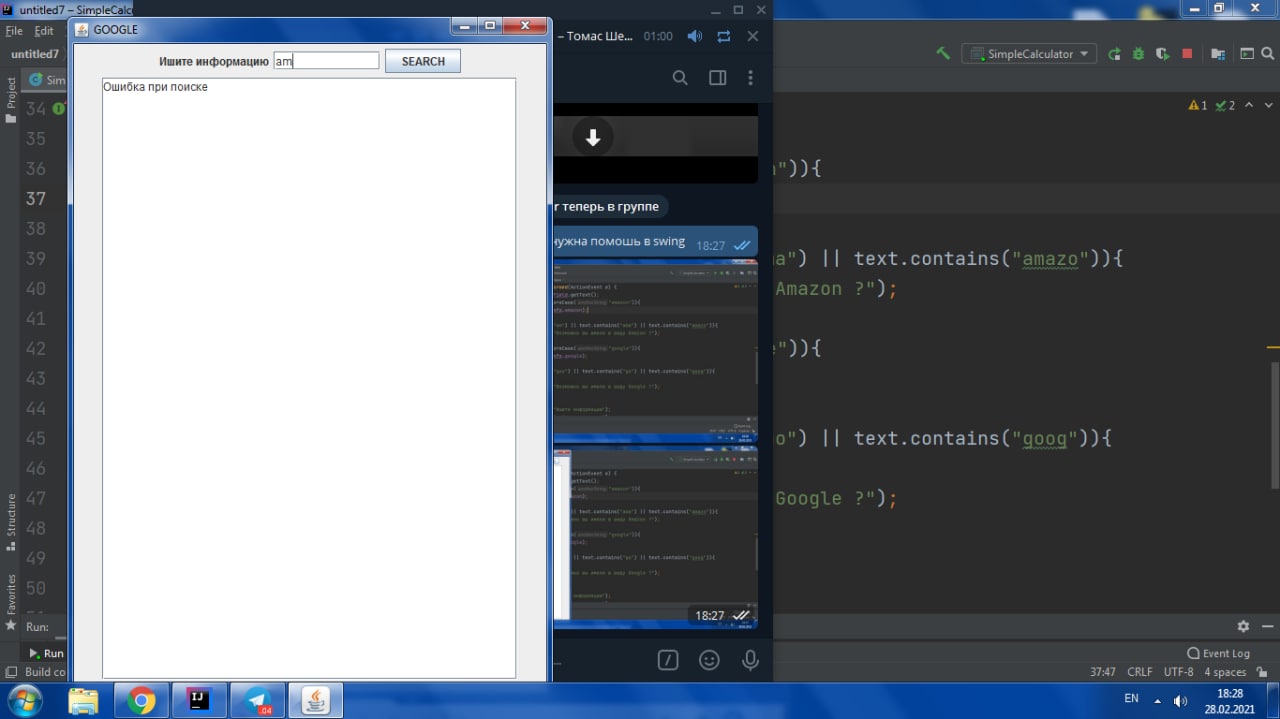Open first code screenshot thumbnail in Telegram

pos(655,351)
